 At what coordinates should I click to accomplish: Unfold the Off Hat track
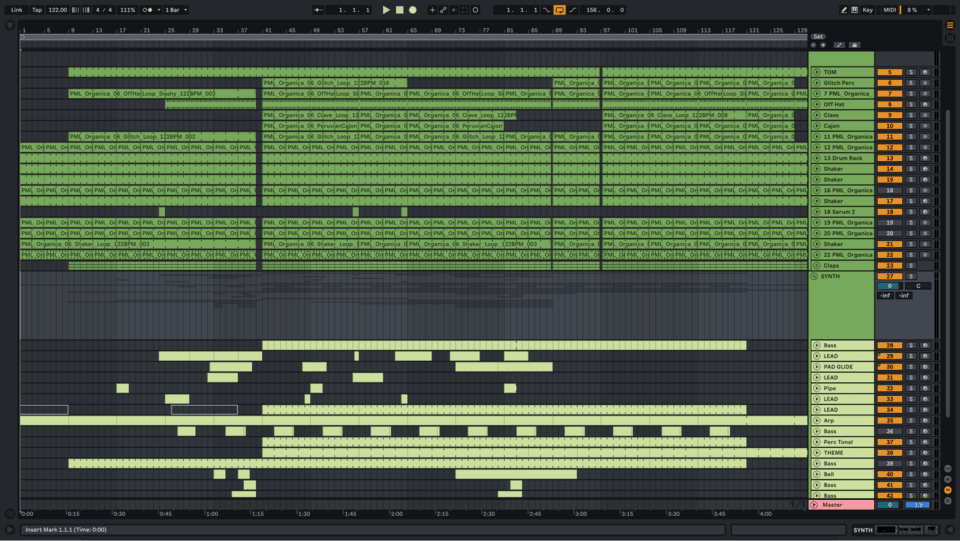click(817, 104)
